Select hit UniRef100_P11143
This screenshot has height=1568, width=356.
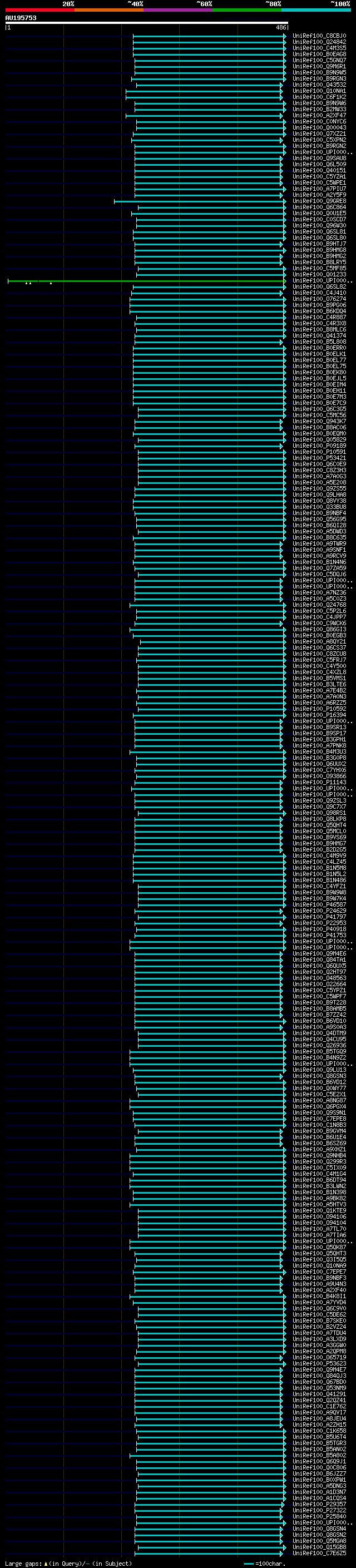319,782
